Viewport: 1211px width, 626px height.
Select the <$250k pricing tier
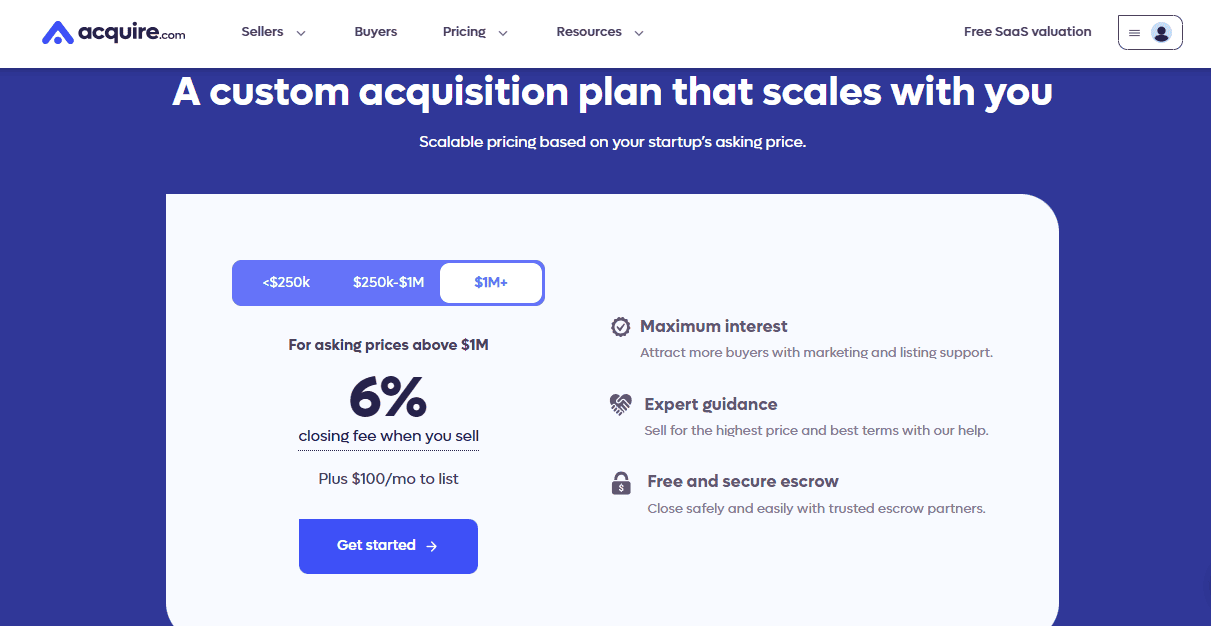[286, 283]
